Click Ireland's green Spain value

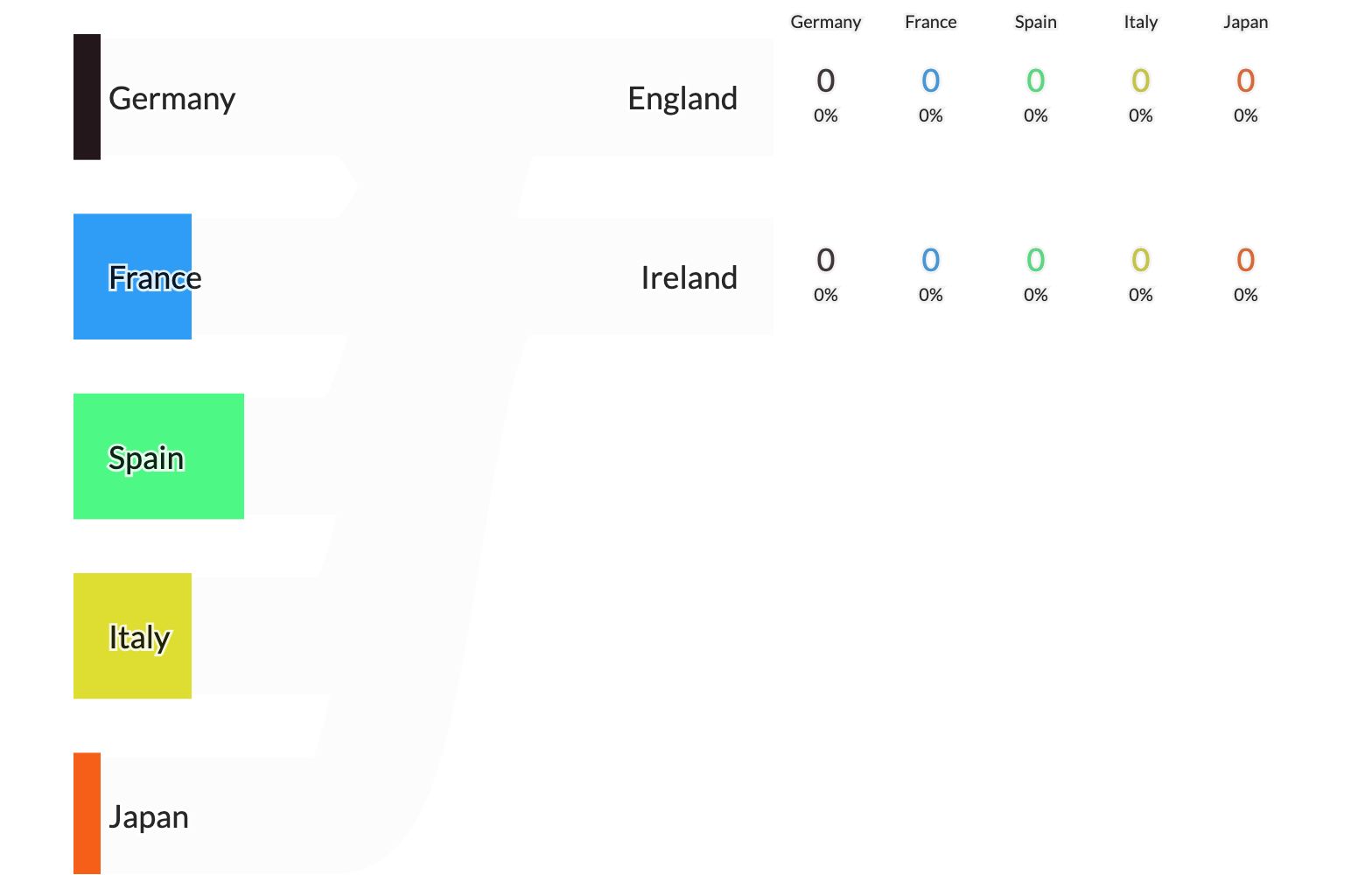1036,260
